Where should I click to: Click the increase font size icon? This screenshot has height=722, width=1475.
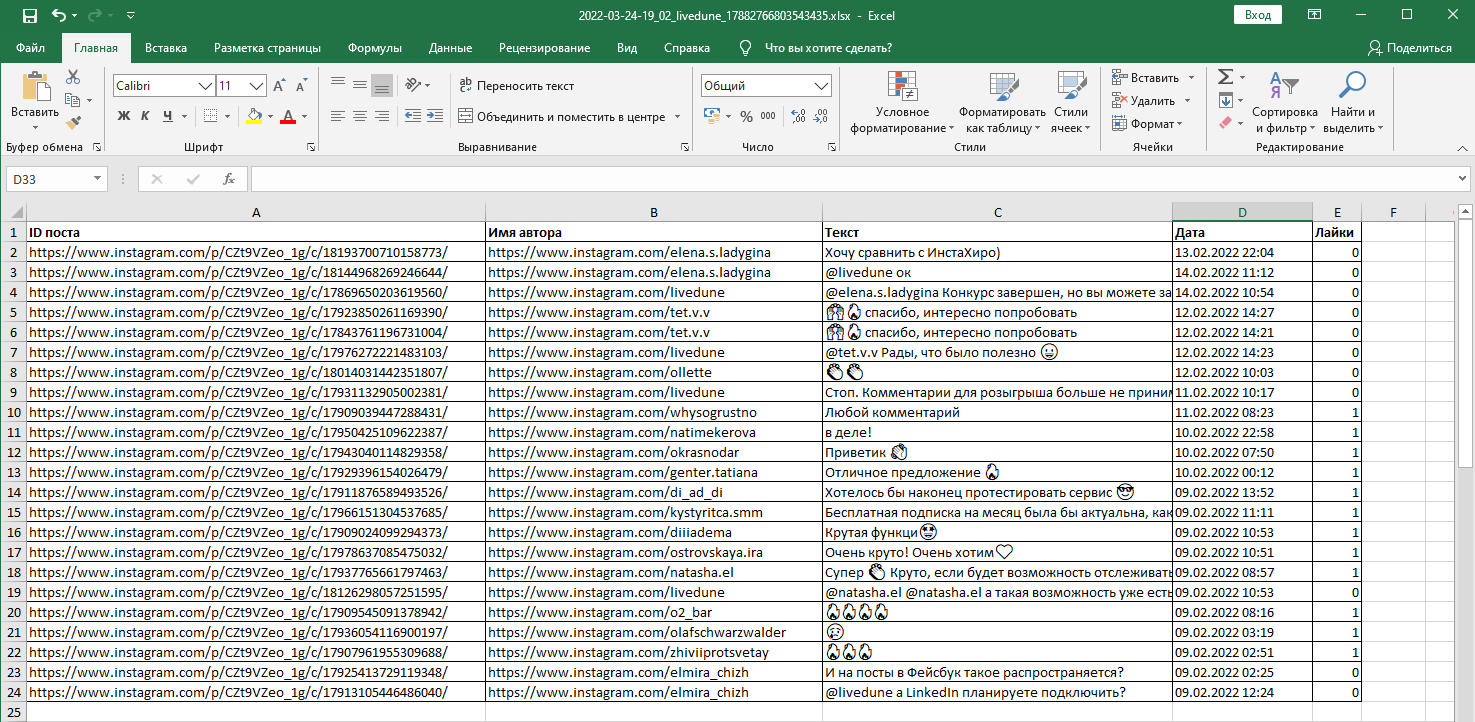279,86
